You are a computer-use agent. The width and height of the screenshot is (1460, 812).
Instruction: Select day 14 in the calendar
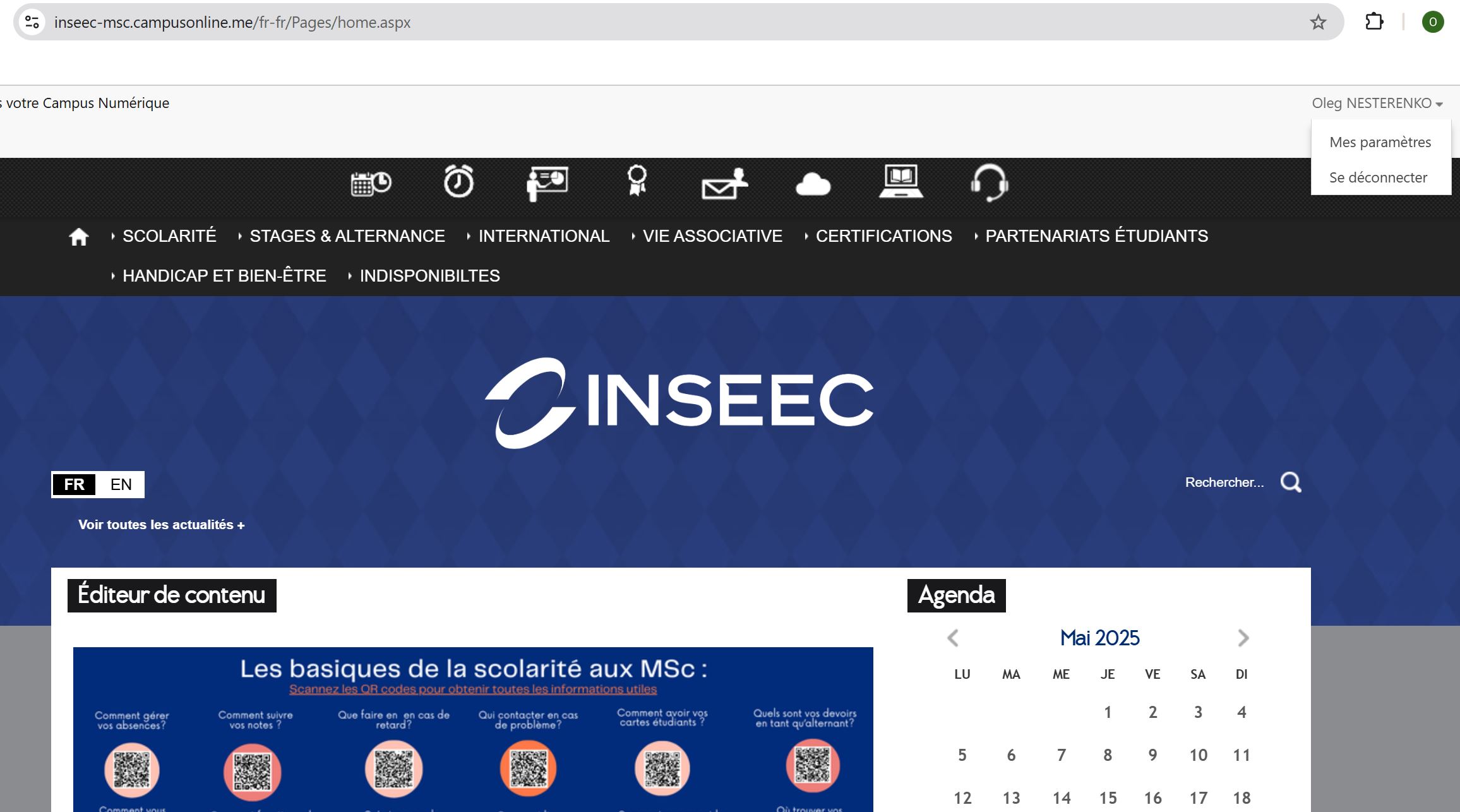coord(1062,798)
